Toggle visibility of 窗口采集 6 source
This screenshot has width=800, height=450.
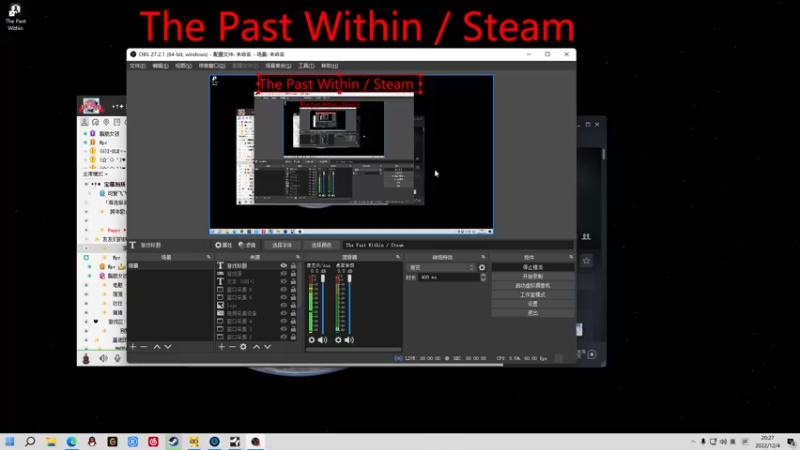(x=284, y=289)
